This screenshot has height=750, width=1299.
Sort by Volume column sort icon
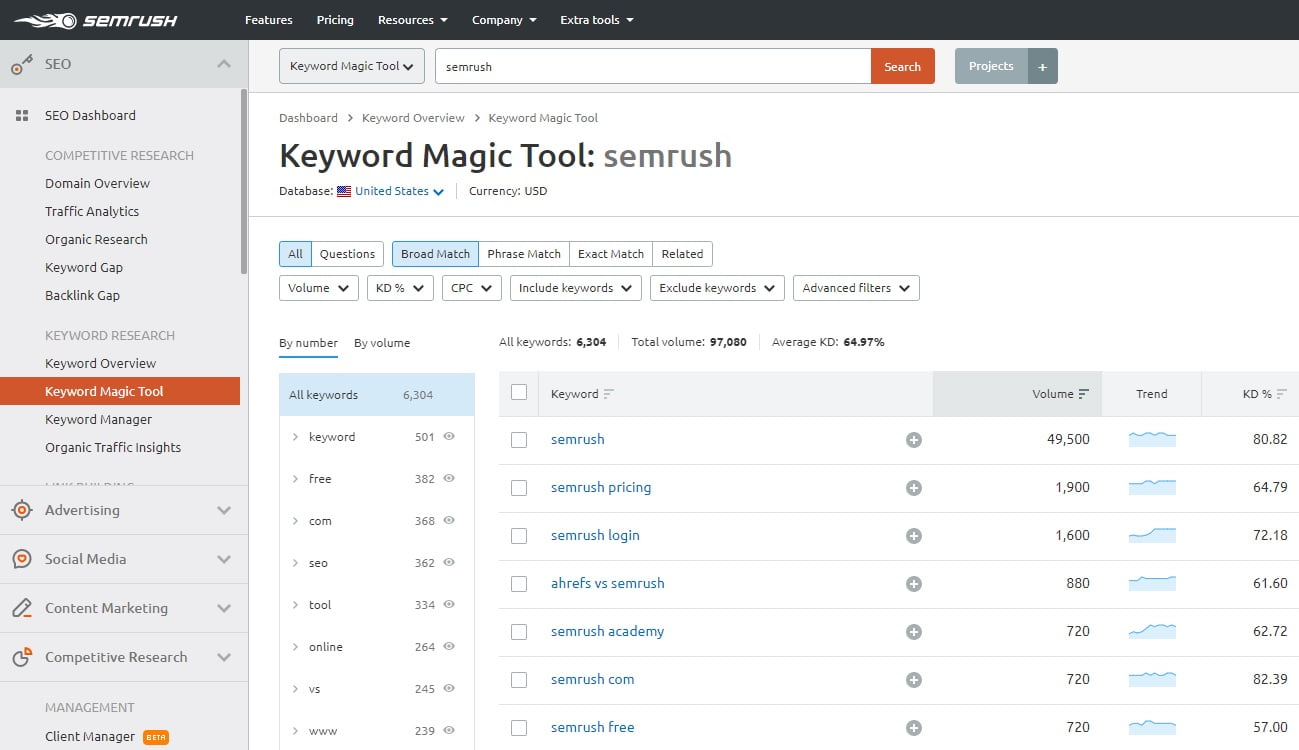[x=1083, y=394]
